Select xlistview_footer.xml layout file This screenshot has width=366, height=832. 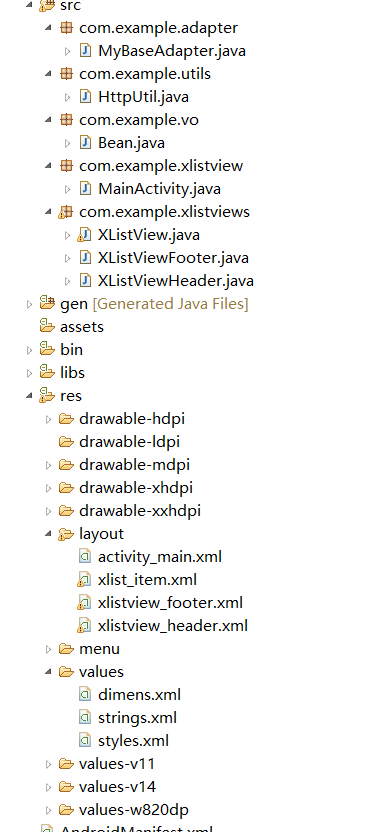click(170, 603)
